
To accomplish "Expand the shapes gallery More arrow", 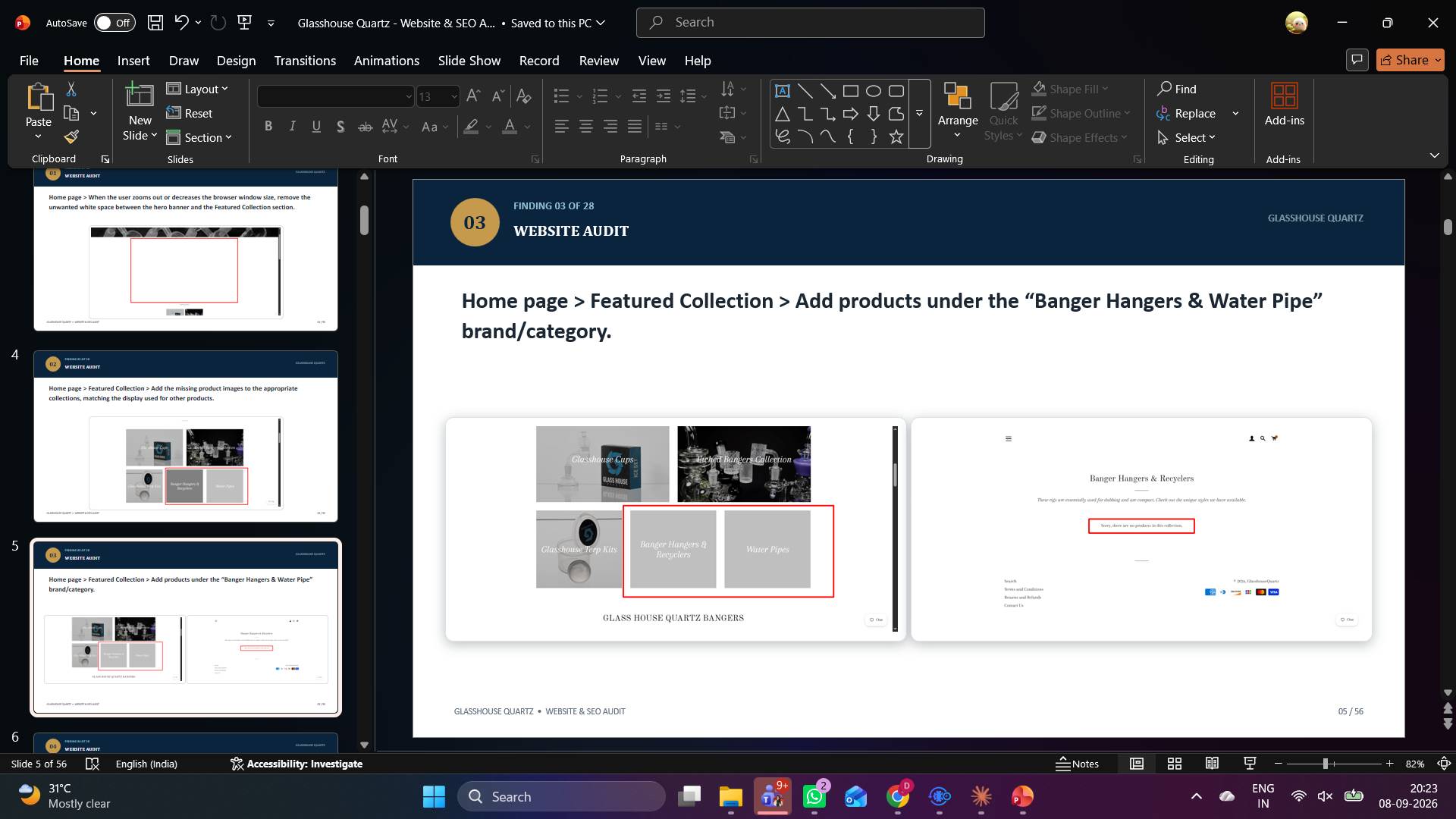I will (x=919, y=114).
